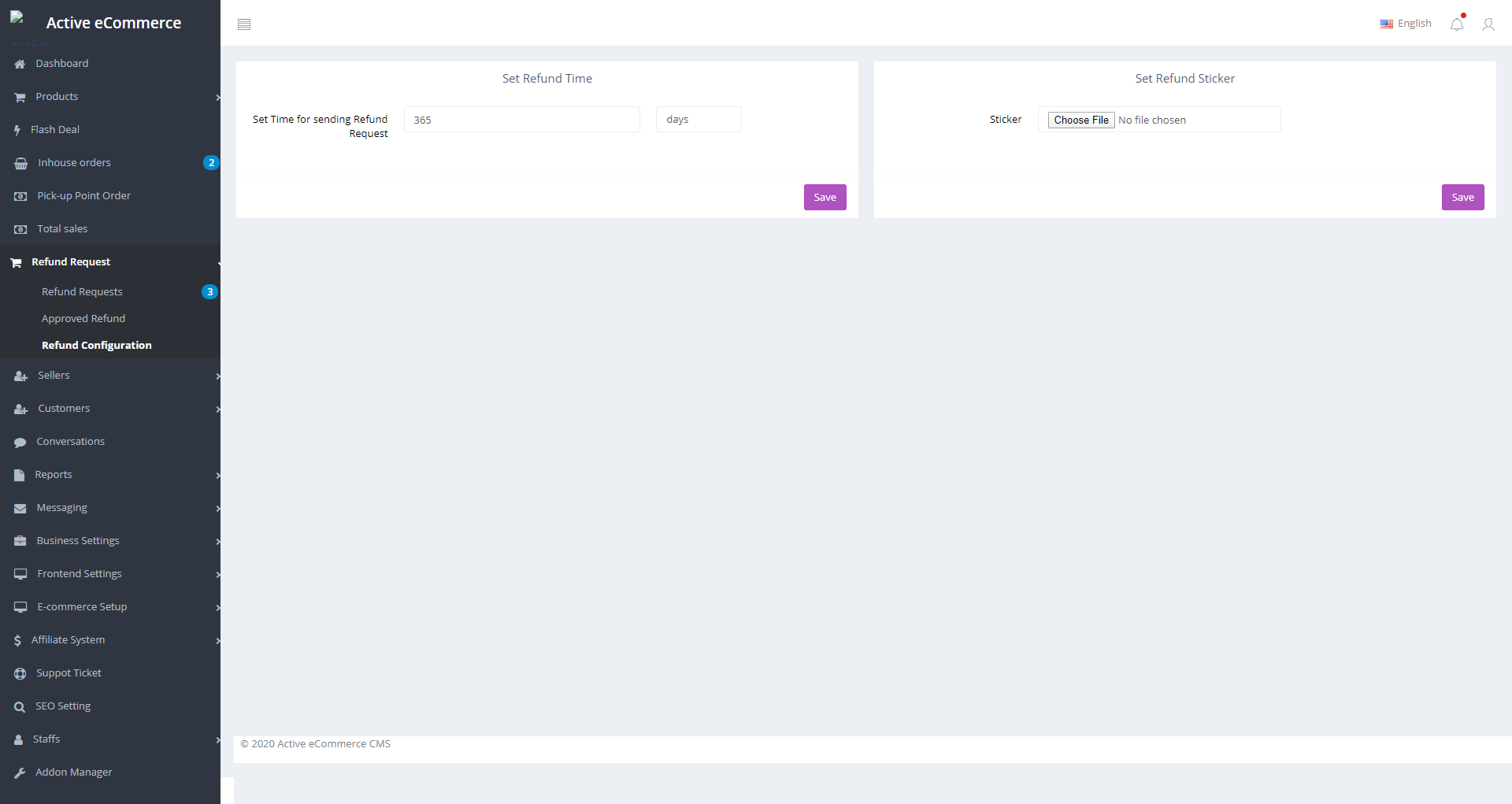
Task: Open the English language dropdown
Action: point(1406,24)
